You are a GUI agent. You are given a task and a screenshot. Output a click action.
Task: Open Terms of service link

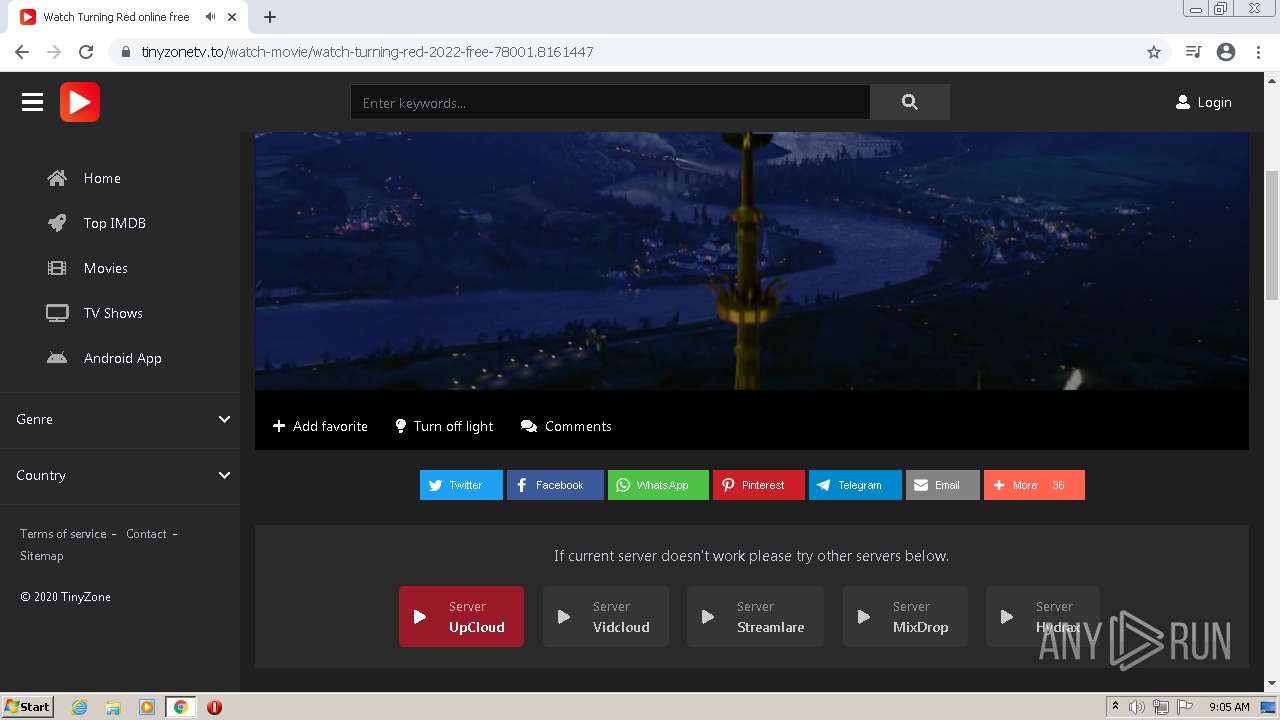tap(63, 534)
